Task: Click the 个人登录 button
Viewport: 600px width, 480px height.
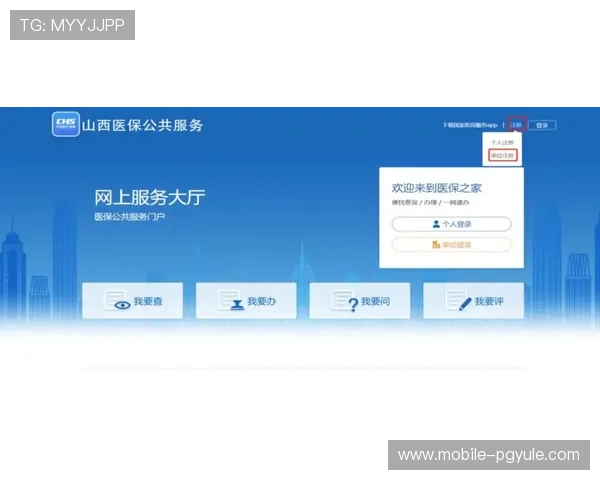Action: click(452, 224)
